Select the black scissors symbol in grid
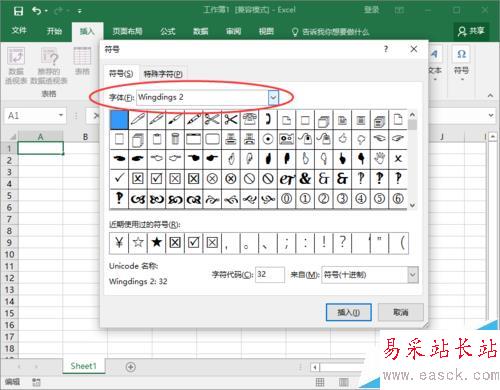Screen dimensions: 500x390 (x=231, y=120)
